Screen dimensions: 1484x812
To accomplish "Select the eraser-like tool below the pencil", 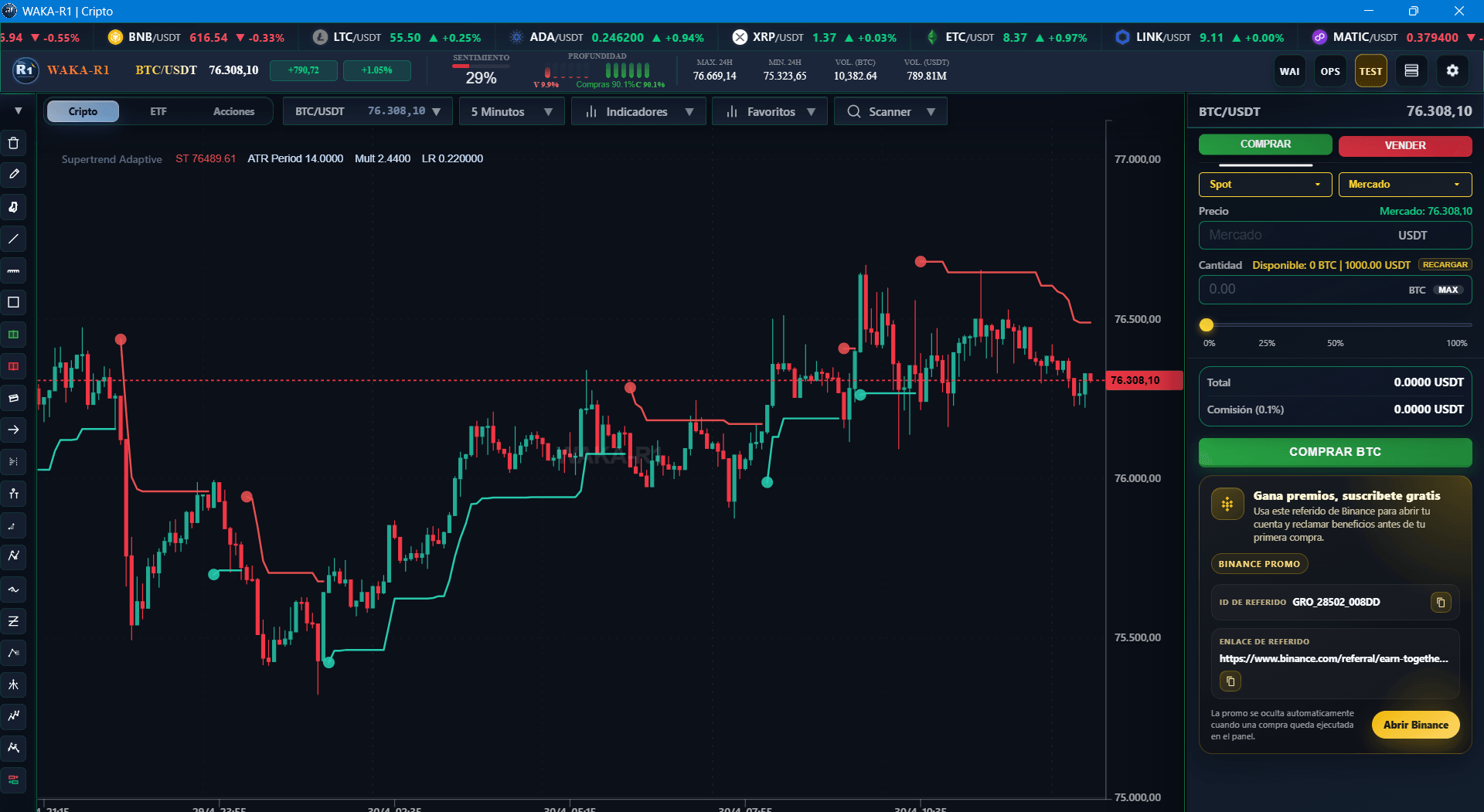I will pyautogui.click(x=13, y=207).
